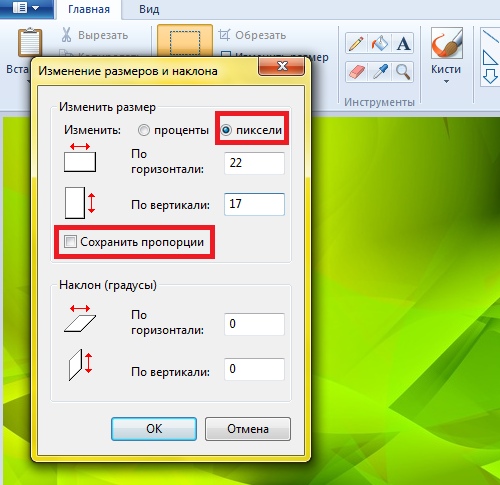Click Вырезать (Cut) in ribbon
Viewport: 500px width, 485px height.
(x=95, y=35)
